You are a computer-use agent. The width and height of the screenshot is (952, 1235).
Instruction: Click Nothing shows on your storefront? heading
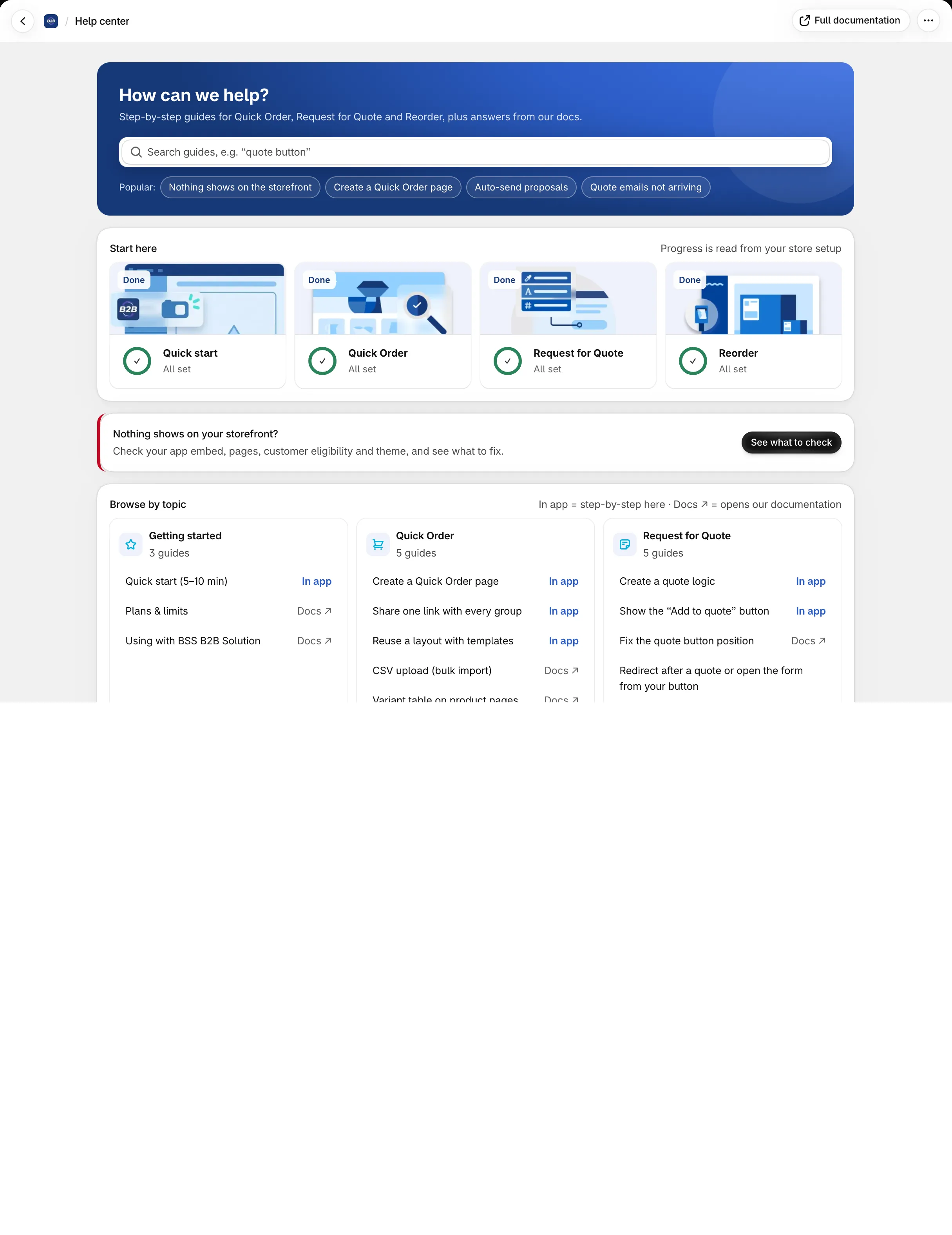point(195,434)
